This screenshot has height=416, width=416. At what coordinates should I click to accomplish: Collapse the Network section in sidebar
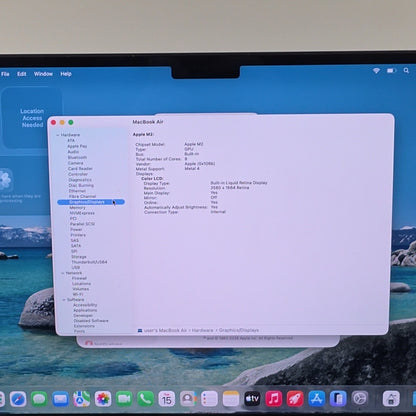click(63, 273)
